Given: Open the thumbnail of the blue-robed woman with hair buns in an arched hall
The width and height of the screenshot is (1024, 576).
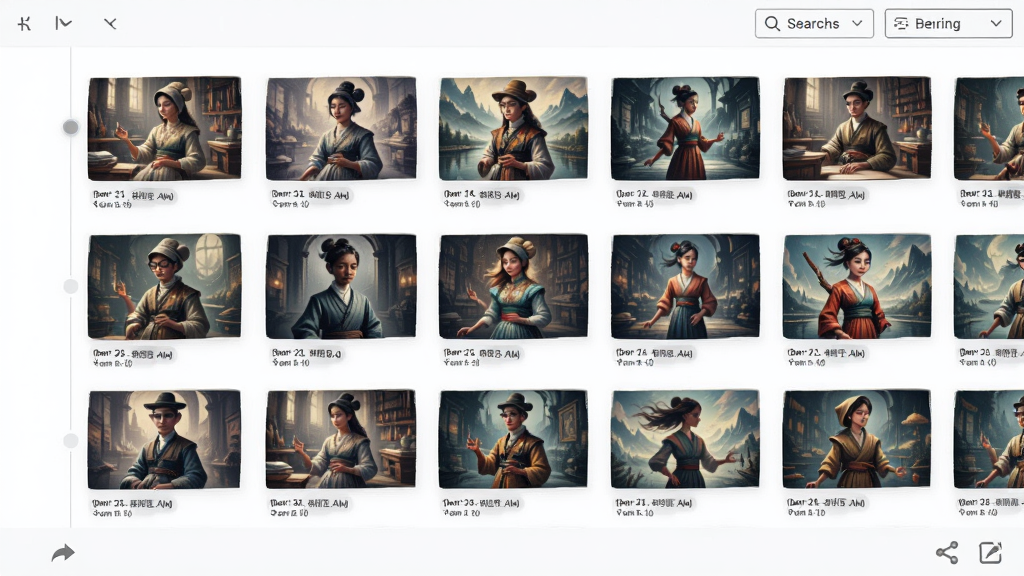Looking at the screenshot, I should pos(341,128).
